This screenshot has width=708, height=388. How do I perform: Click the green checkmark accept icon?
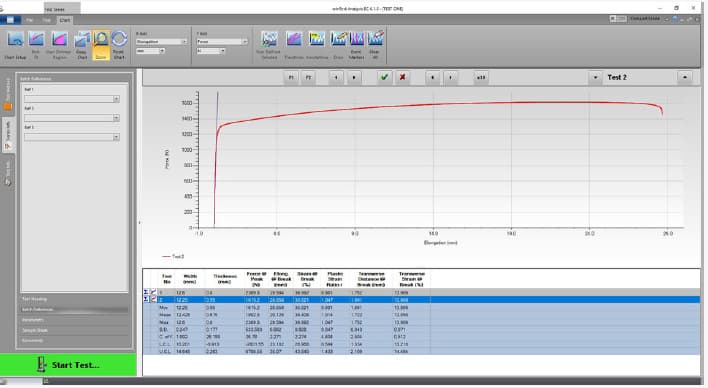(x=384, y=77)
